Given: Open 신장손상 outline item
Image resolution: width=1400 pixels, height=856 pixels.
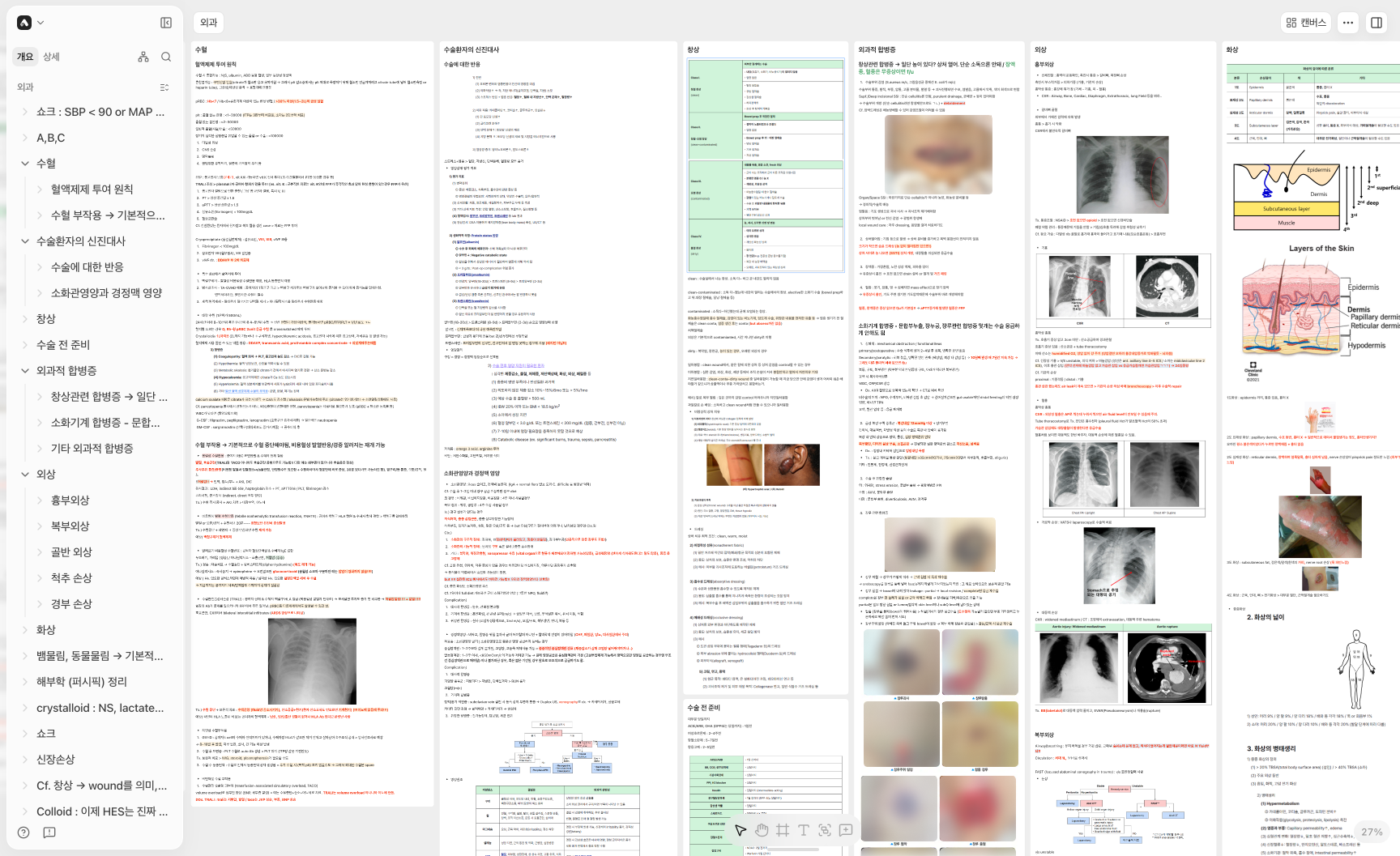Looking at the screenshot, I should (x=55, y=760).
